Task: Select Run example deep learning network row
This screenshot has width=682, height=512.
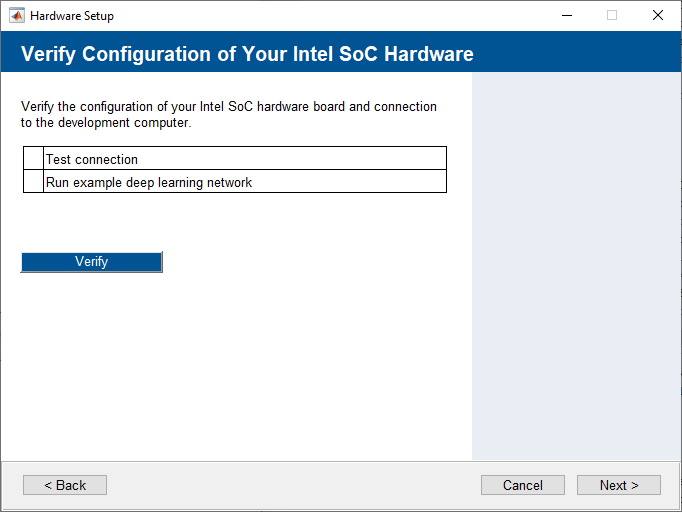Action: tap(149, 183)
